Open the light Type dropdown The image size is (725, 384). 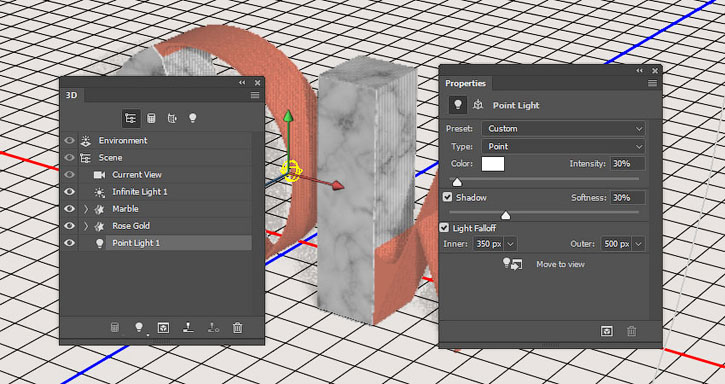click(563, 147)
